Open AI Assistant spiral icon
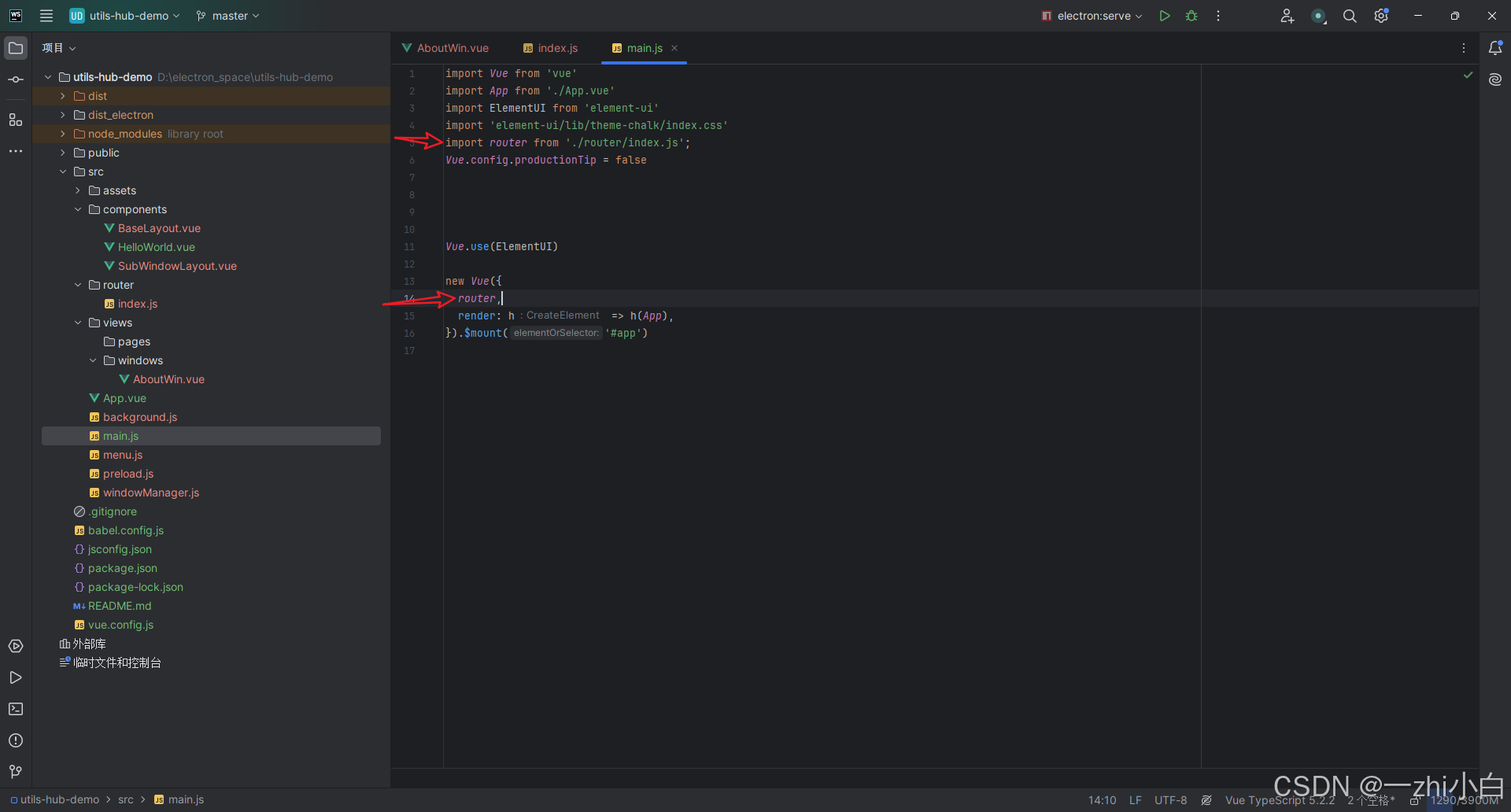 coord(1495,79)
